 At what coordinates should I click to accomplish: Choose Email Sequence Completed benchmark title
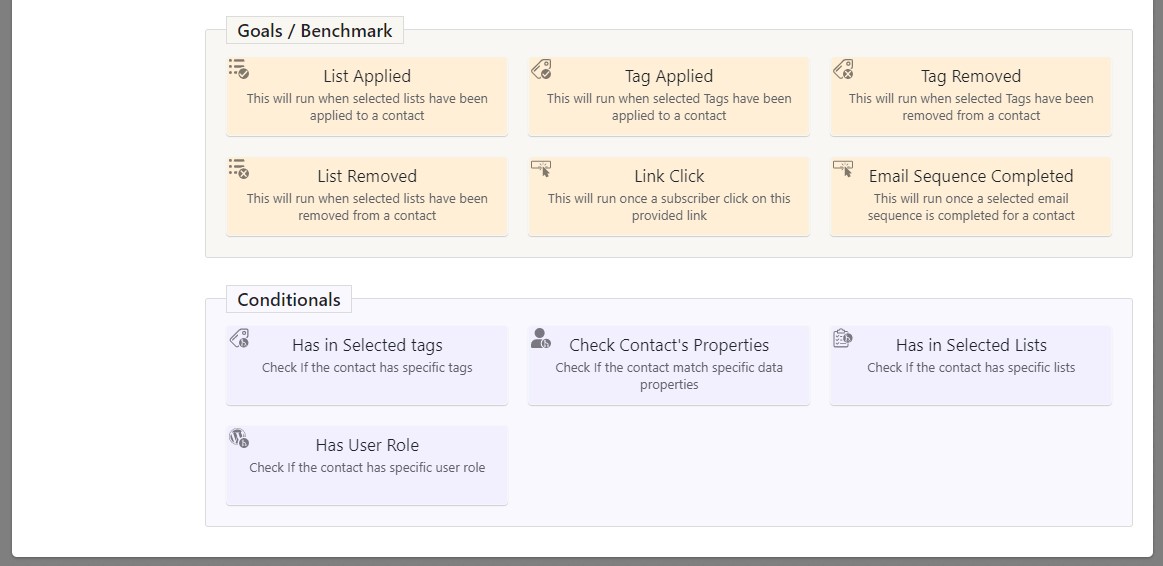pyautogui.click(x=971, y=177)
